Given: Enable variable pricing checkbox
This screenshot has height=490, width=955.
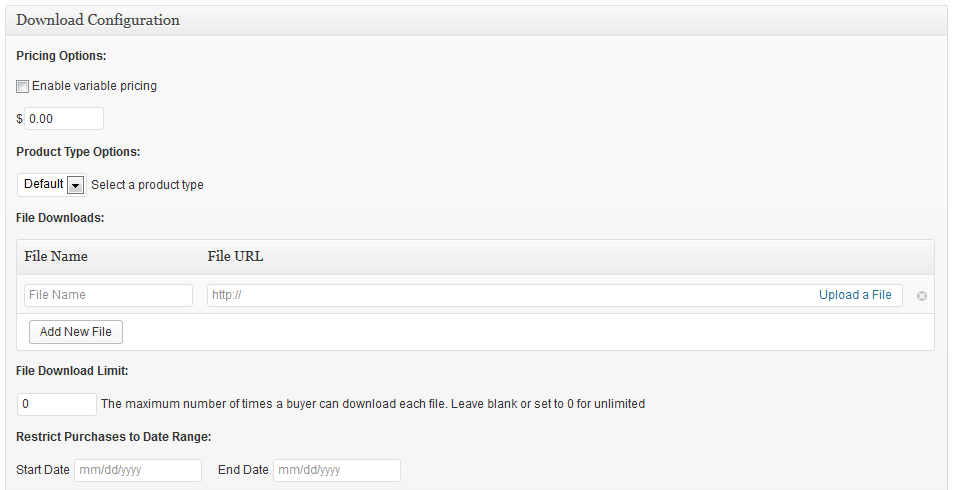Looking at the screenshot, I should coord(23,87).
